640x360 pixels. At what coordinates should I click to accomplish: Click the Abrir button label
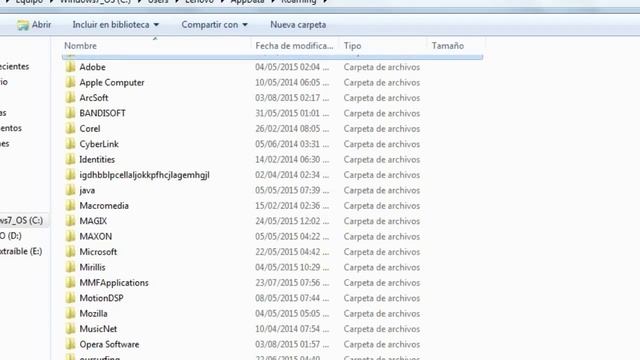pos(42,25)
